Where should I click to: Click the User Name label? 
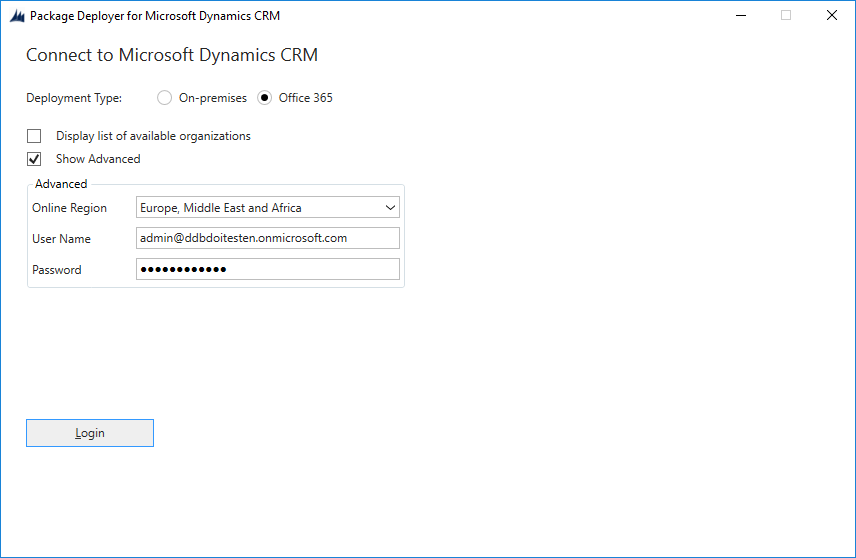(x=61, y=239)
